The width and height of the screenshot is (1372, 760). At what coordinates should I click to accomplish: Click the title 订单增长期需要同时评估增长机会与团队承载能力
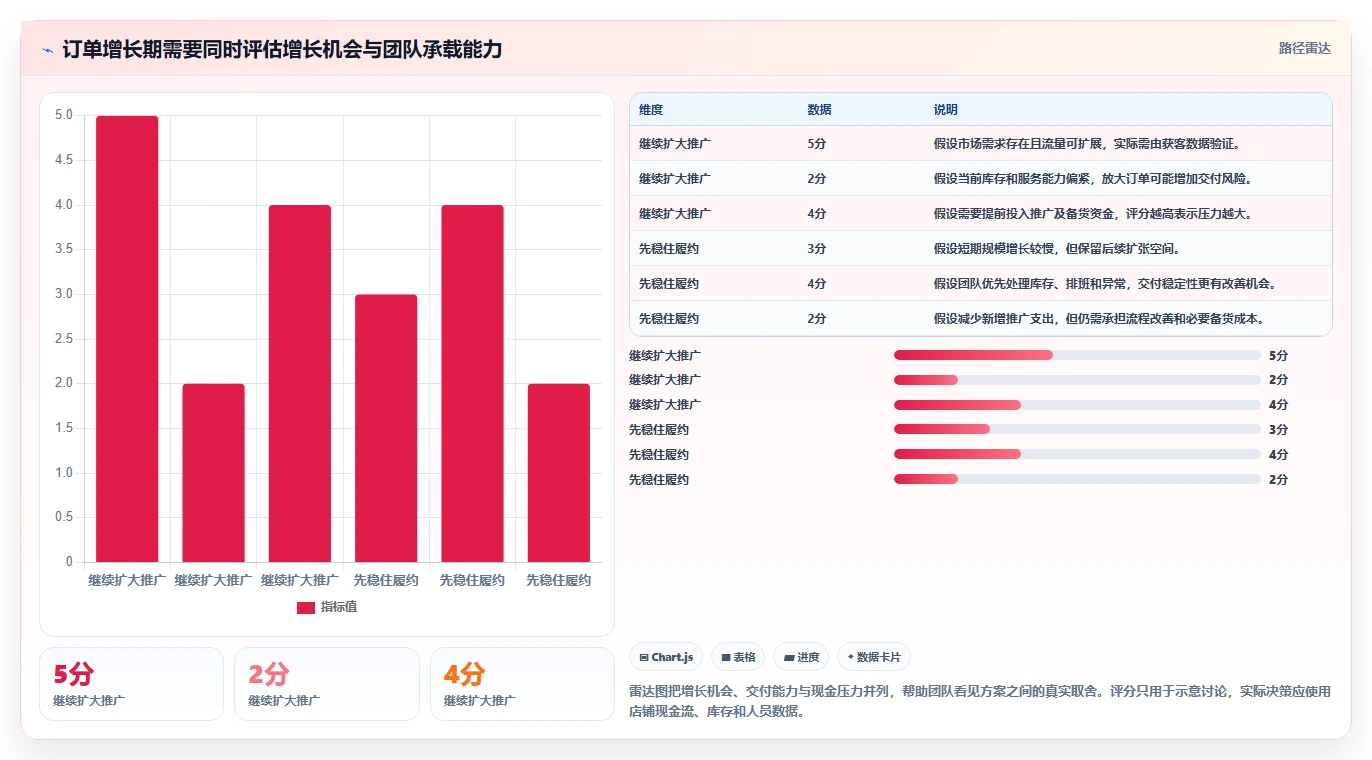click(283, 49)
